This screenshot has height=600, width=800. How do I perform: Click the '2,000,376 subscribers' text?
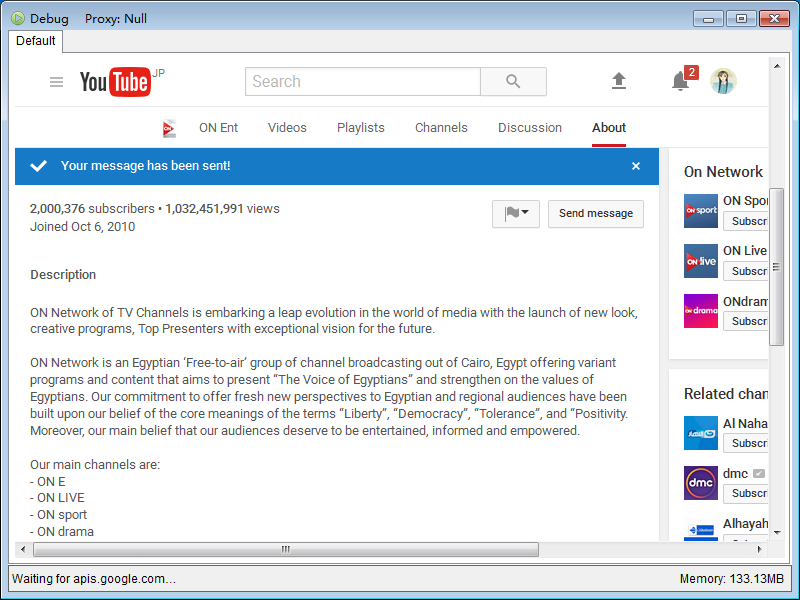(x=92, y=209)
